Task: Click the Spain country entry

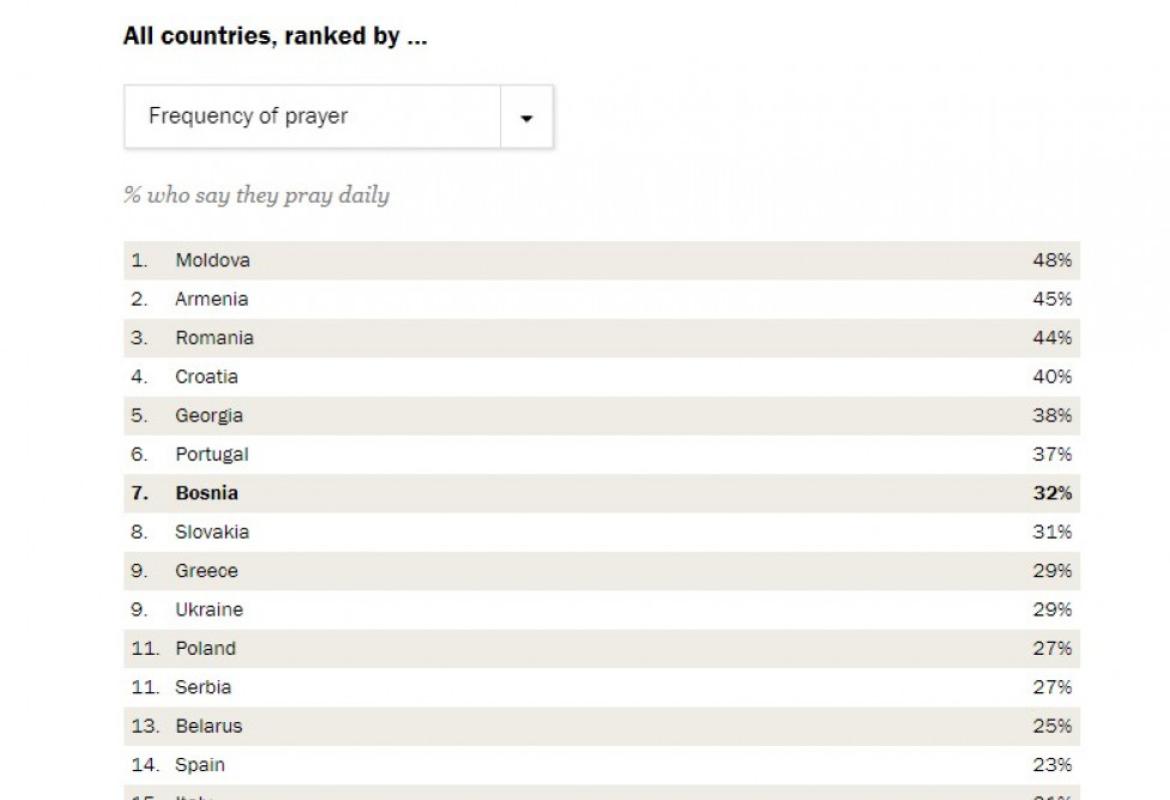Action: tap(200, 766)
